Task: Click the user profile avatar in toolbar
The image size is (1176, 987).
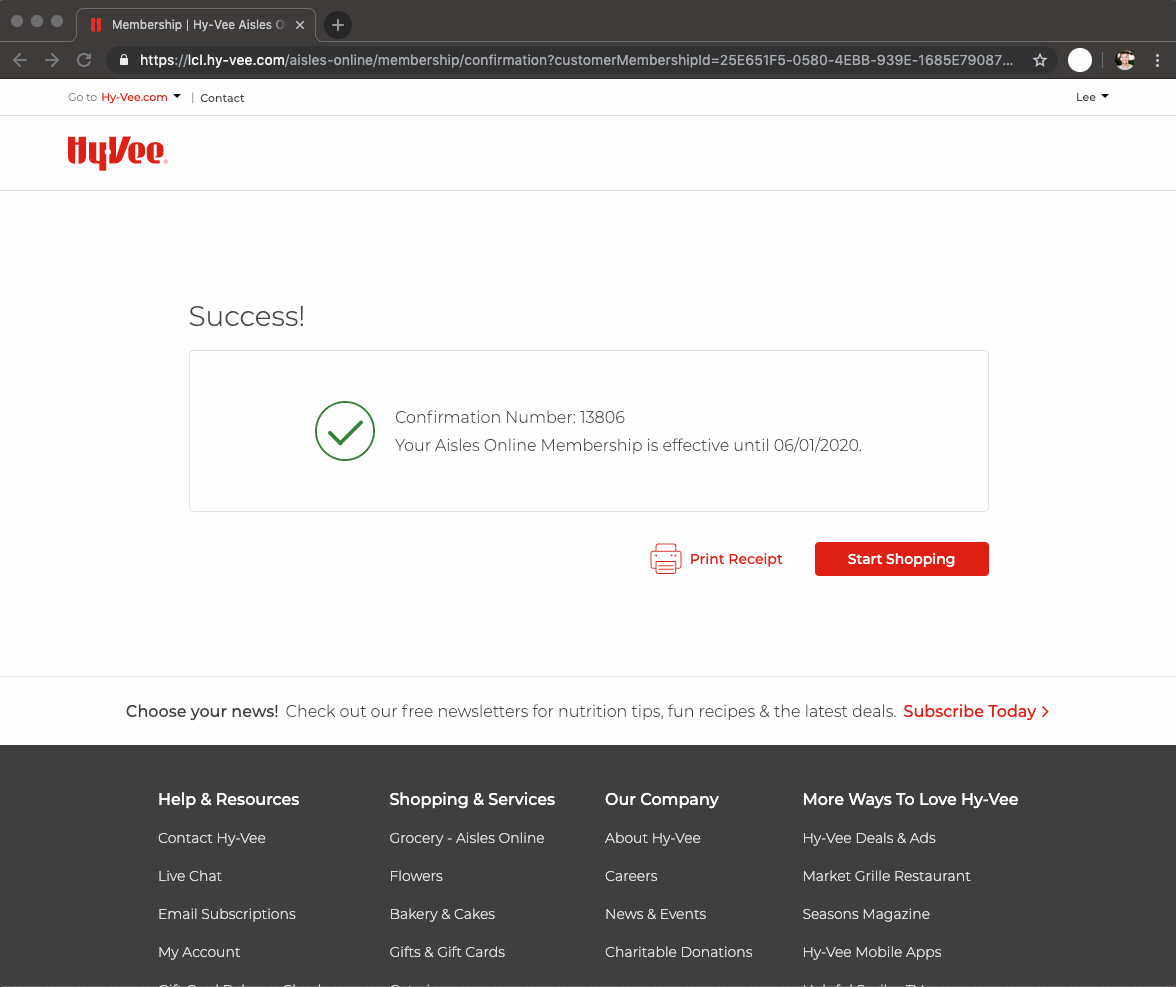Action: pyautogui.click(x=1125, y=60)
